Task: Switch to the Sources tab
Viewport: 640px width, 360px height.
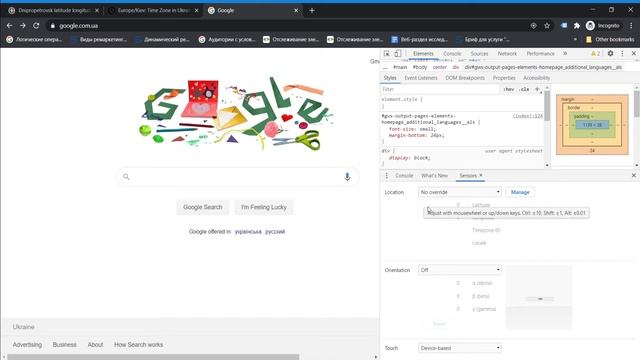Action: point(479,53)
